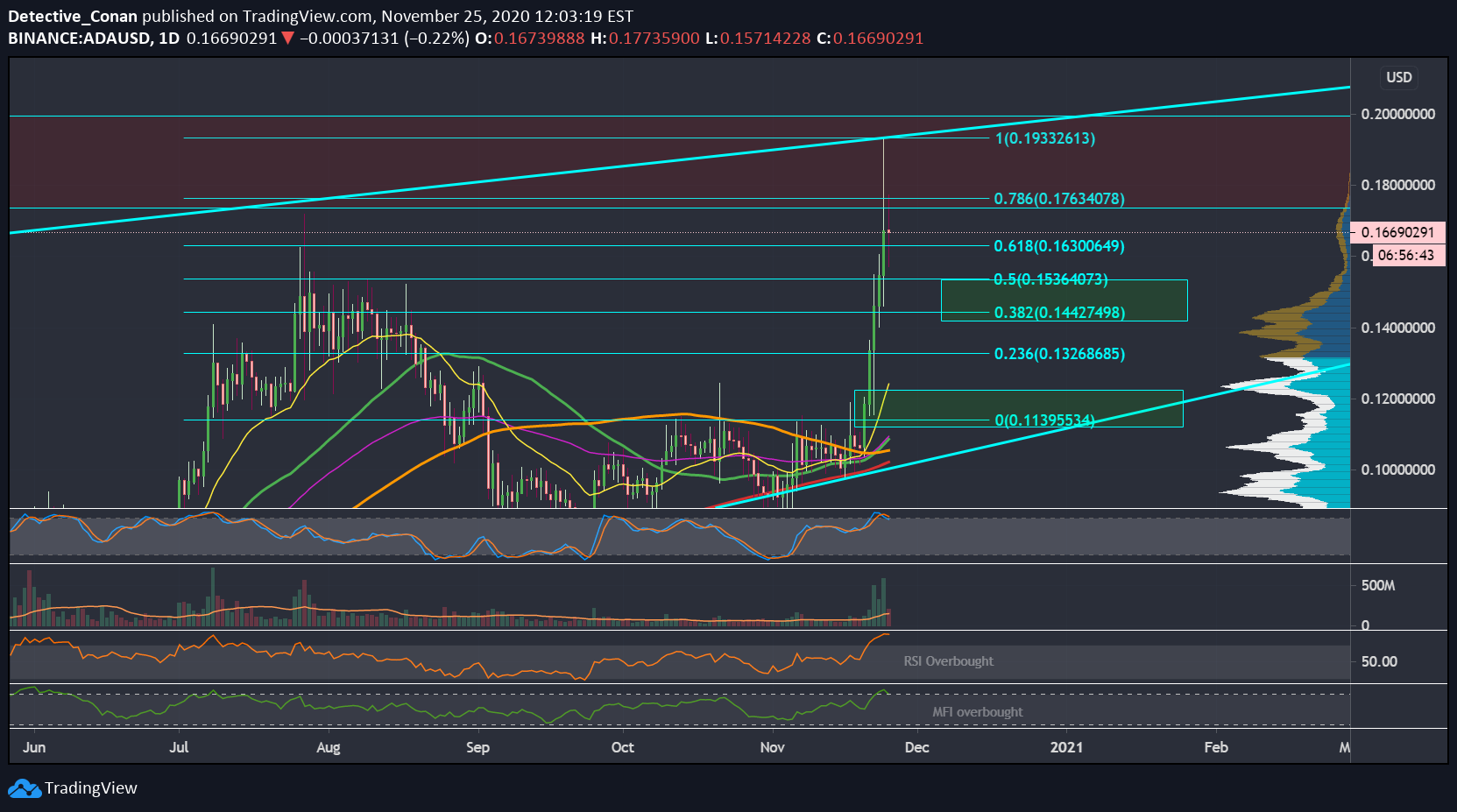Select the lower green rectangle zone near 0 level
Viewport: 1457px width, 812px height.
click(1018, 408)
